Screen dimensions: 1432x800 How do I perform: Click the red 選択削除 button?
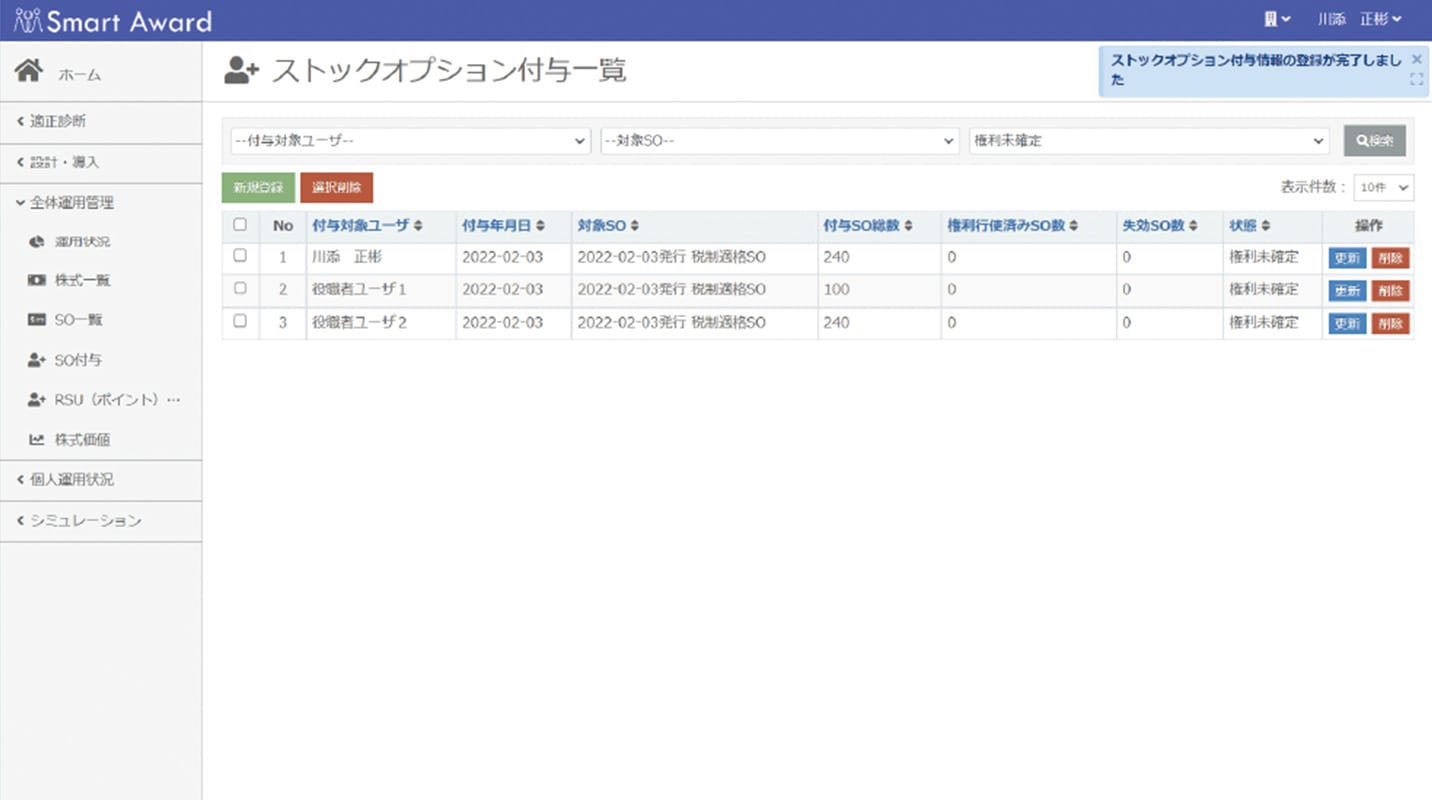(336, 187)
